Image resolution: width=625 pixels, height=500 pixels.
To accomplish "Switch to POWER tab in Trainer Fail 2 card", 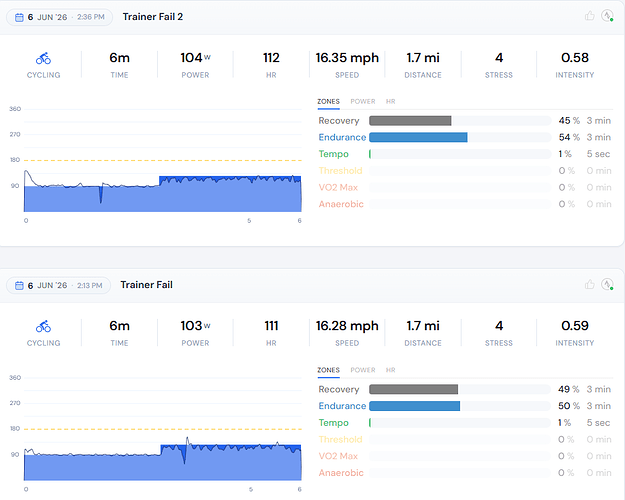I will 363,102.
